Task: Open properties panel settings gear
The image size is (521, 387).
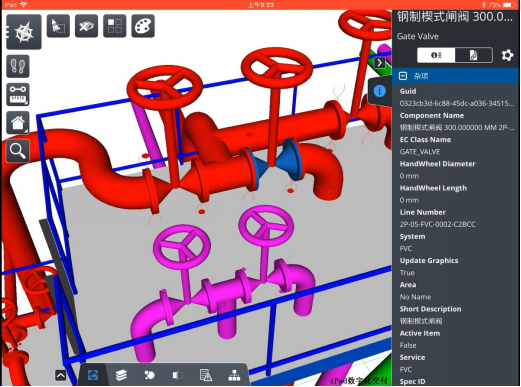Action: tap(507, 55)
